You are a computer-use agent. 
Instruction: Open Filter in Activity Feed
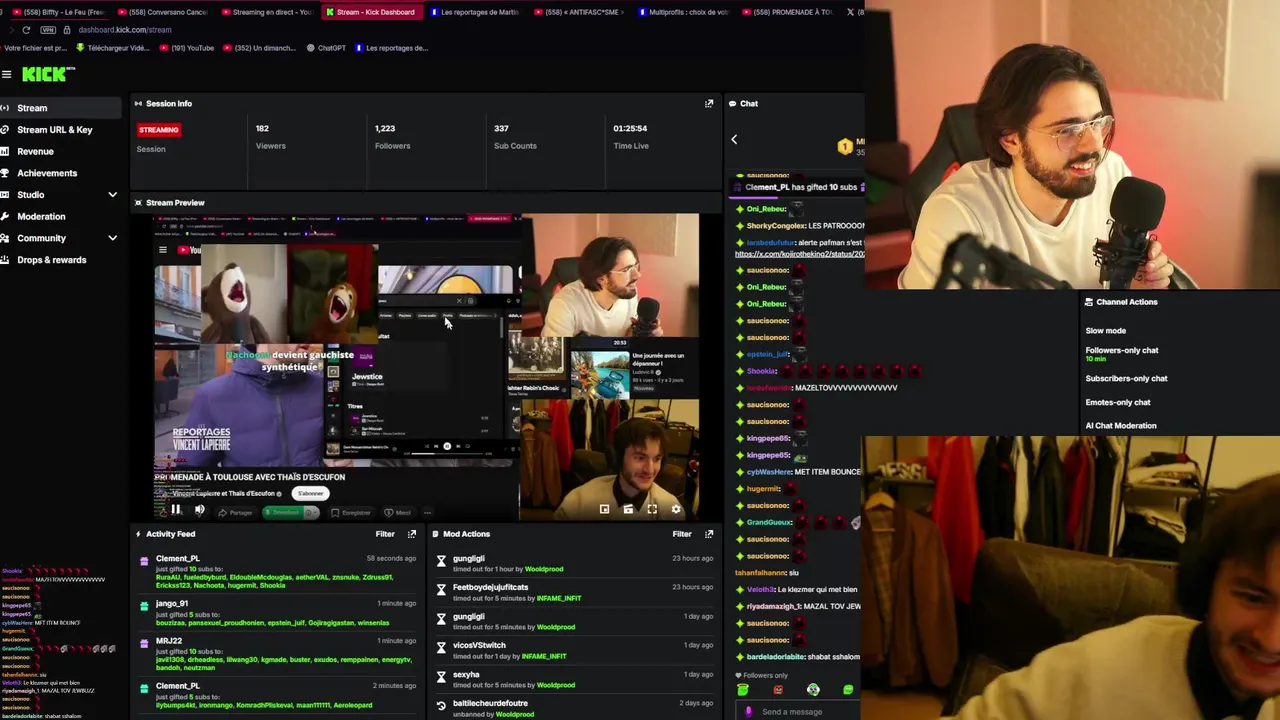[385, 534]
